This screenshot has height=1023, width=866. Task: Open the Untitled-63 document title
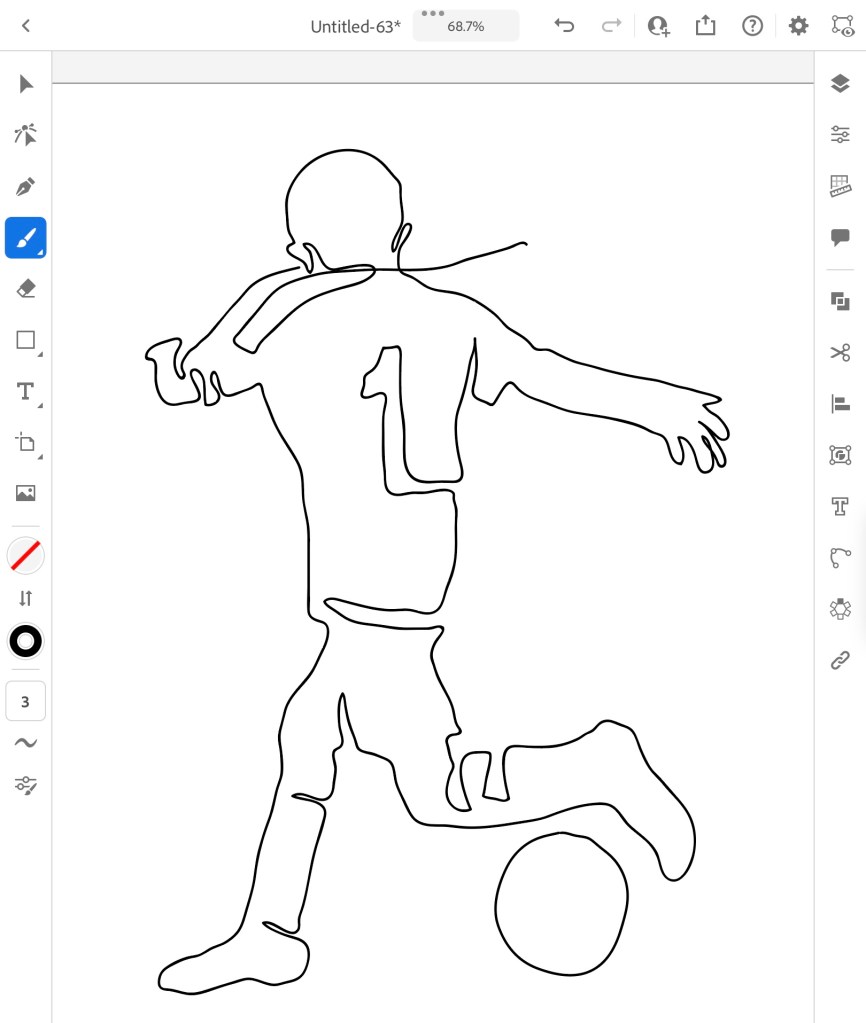pyautogui.click(x=355, y=27)
